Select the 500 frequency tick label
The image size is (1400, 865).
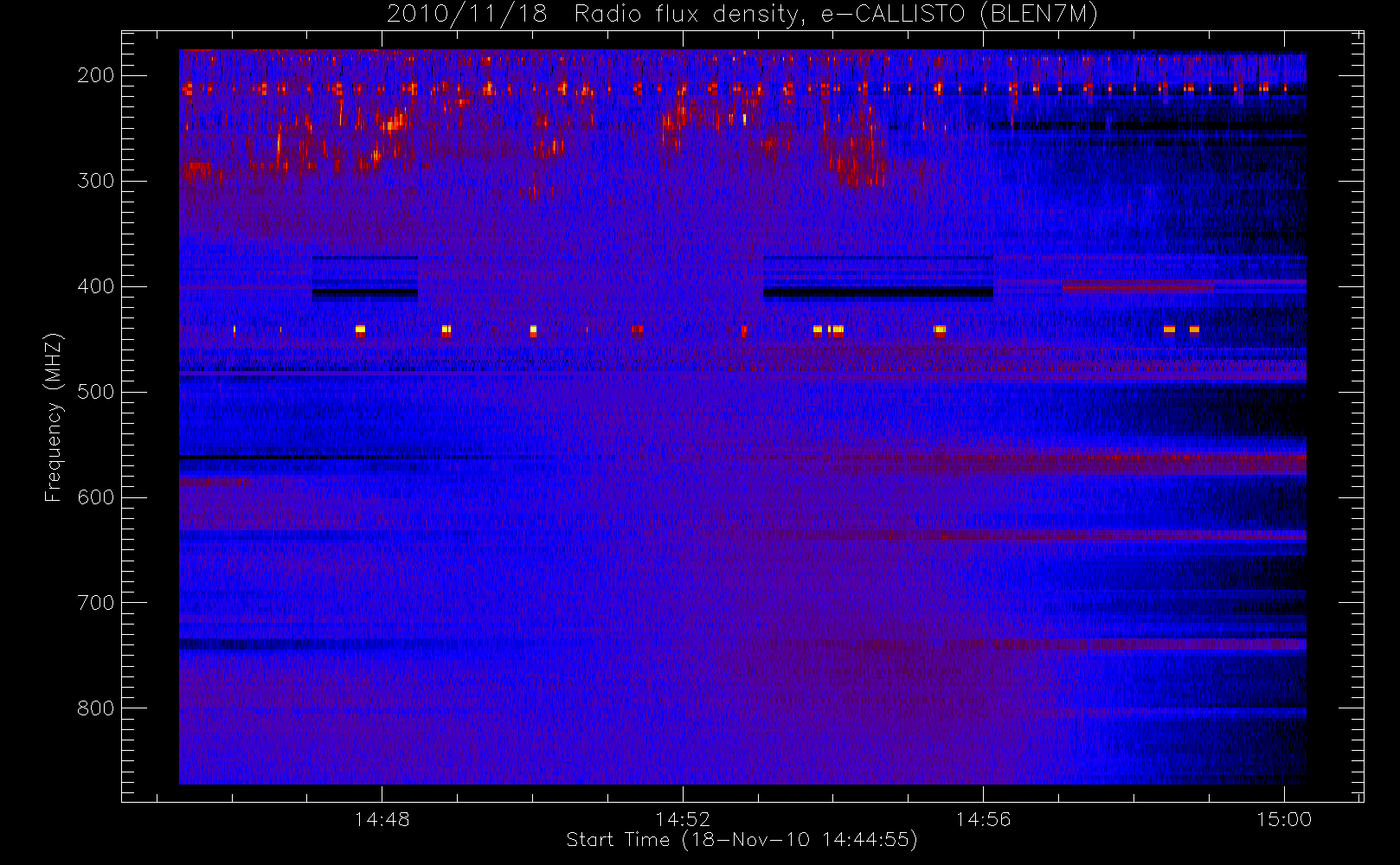96,392
